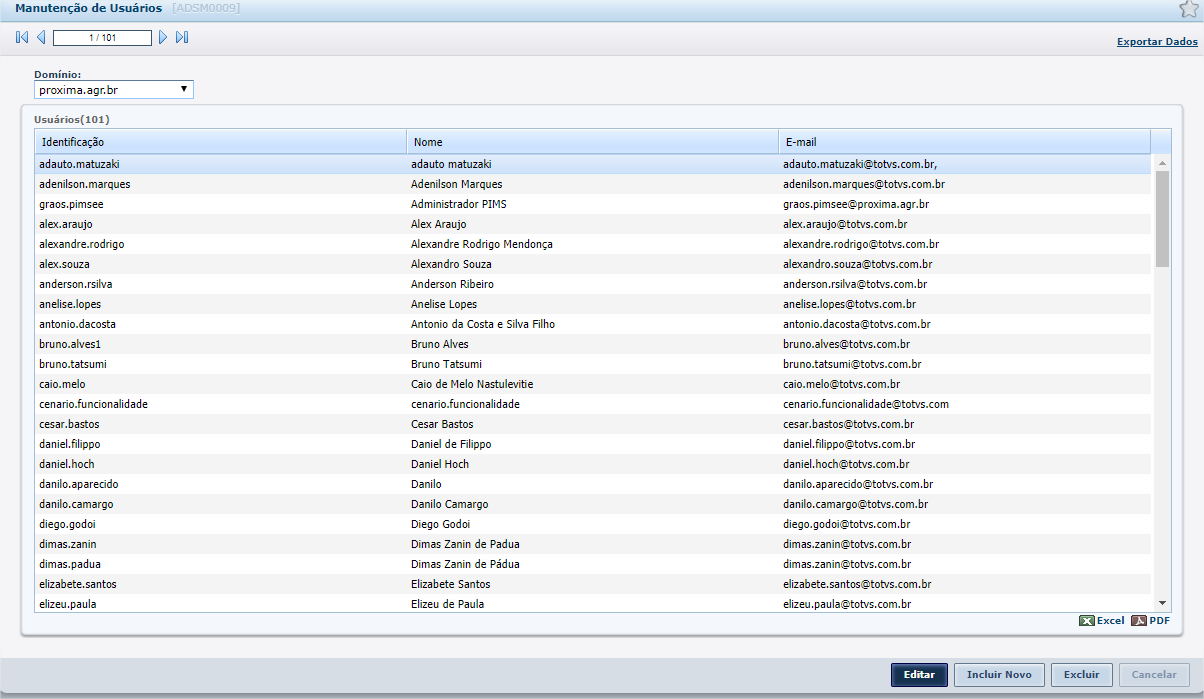This screenshot has width=1204, height=699.
Task: Click the Excluir button
Action: (x=1081, y=675)
